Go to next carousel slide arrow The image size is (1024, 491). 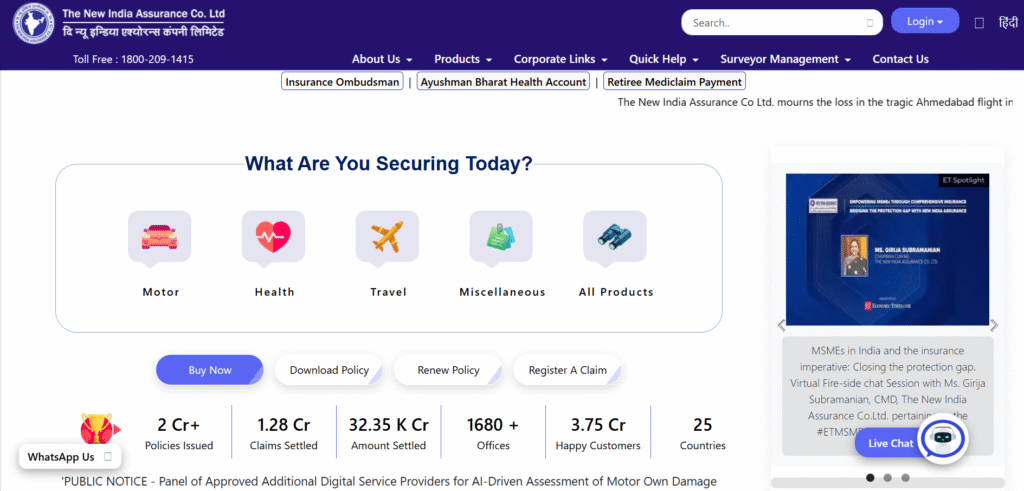[x=994, y=325]
